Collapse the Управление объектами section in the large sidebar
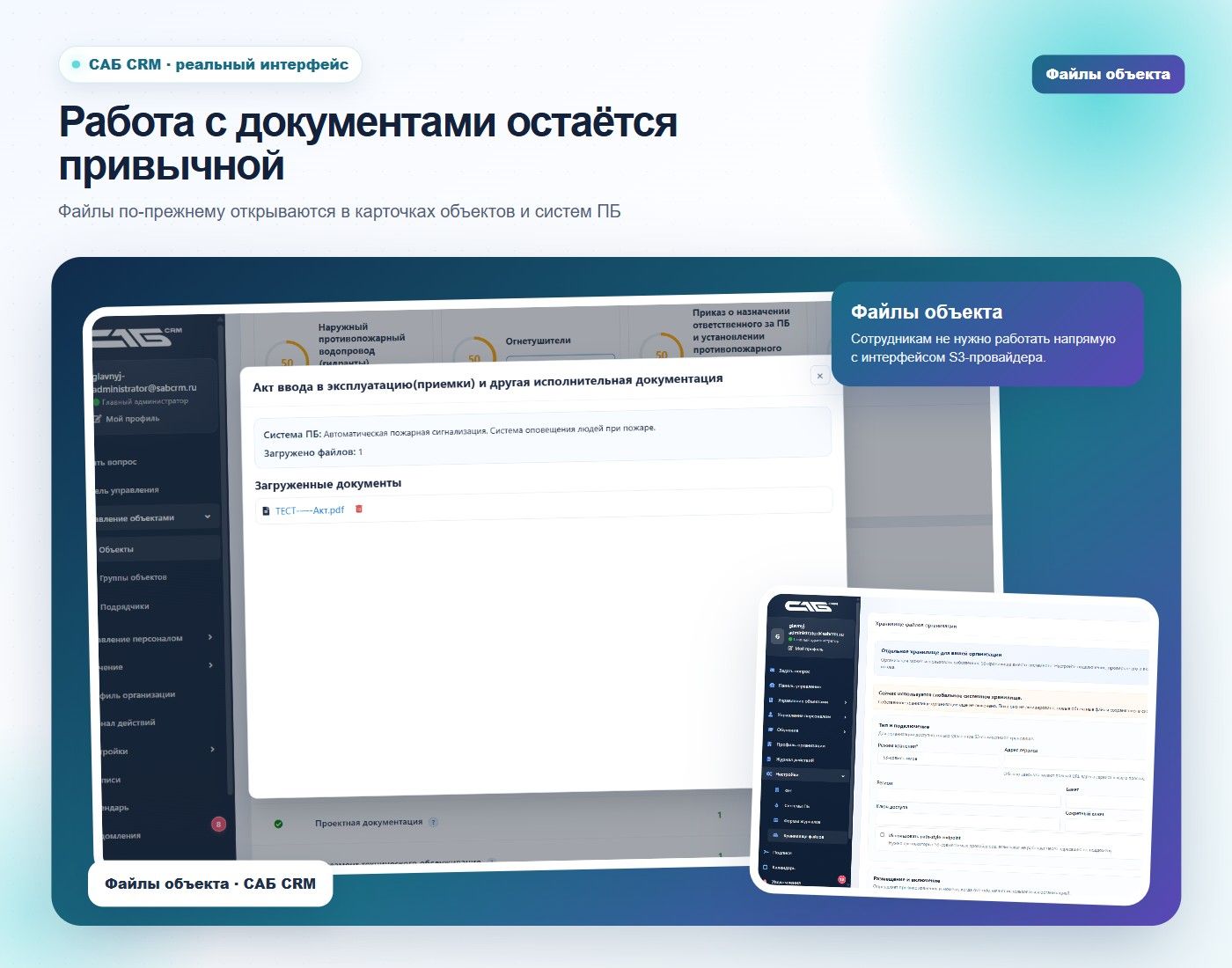The width and height of the screenshot is (1232, 968). tap(208, 517)
